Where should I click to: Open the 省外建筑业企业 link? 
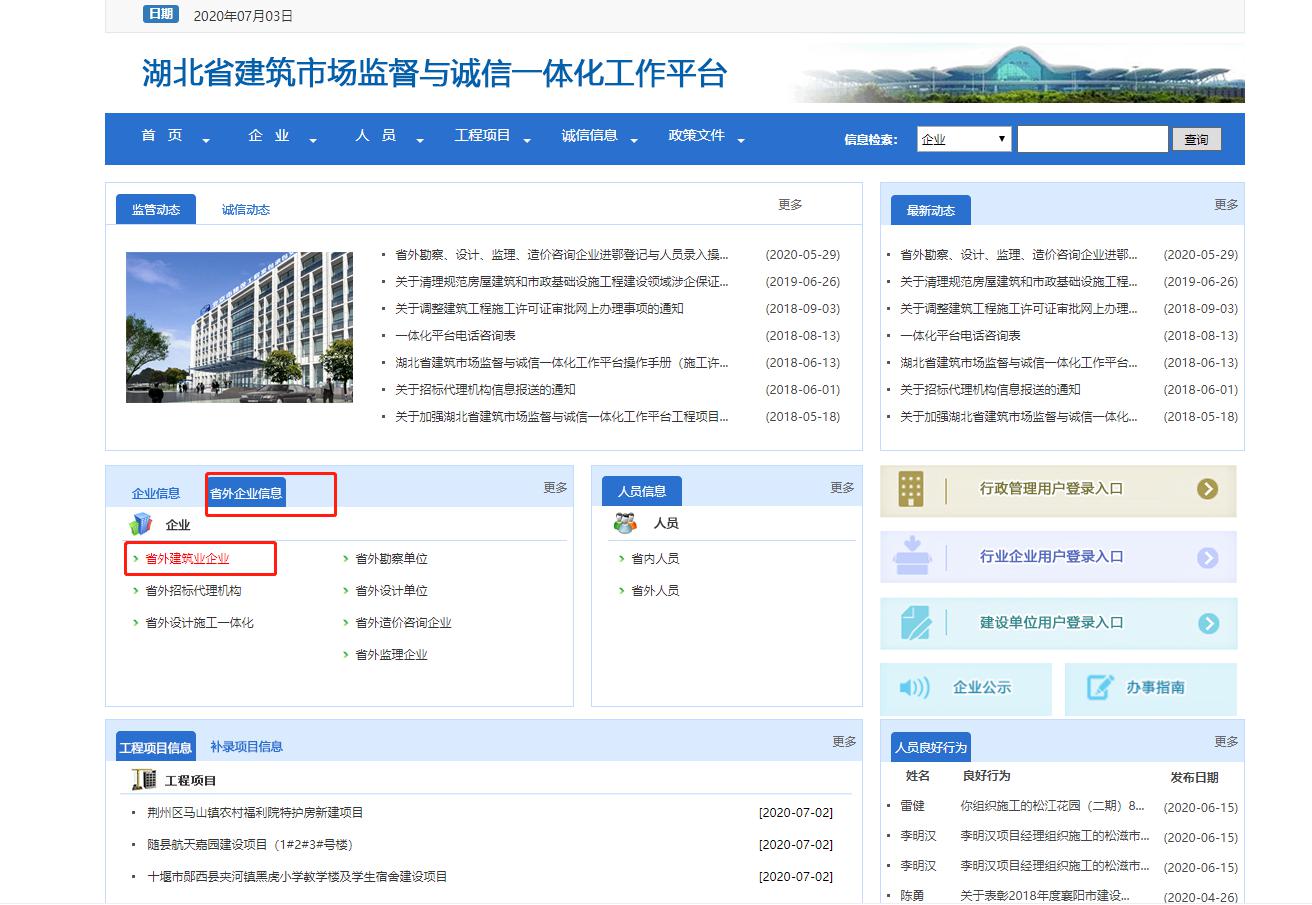pyautogui.click(x=187, y=559)
